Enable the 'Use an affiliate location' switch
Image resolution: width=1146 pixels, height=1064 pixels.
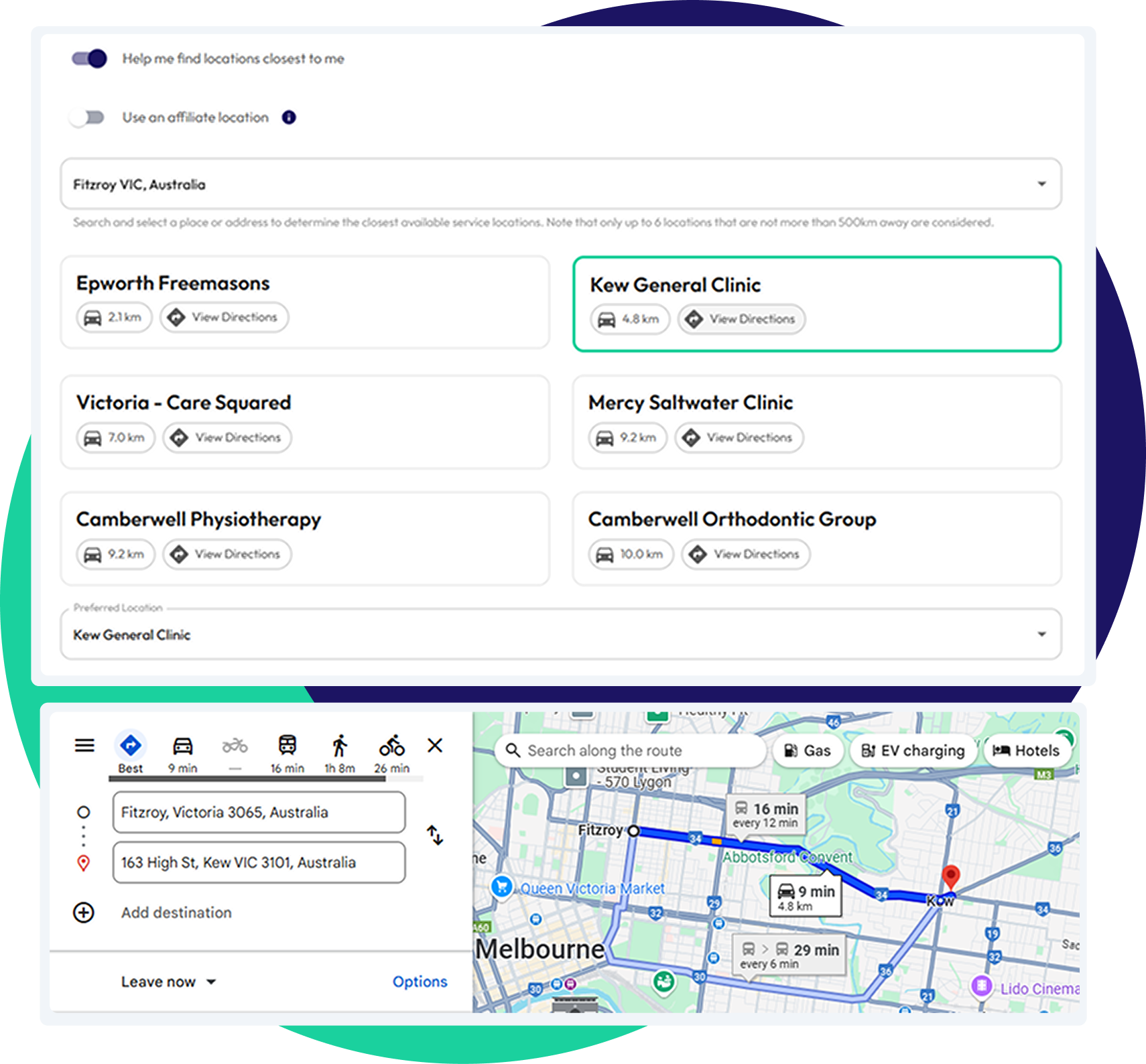coord(87,118)
